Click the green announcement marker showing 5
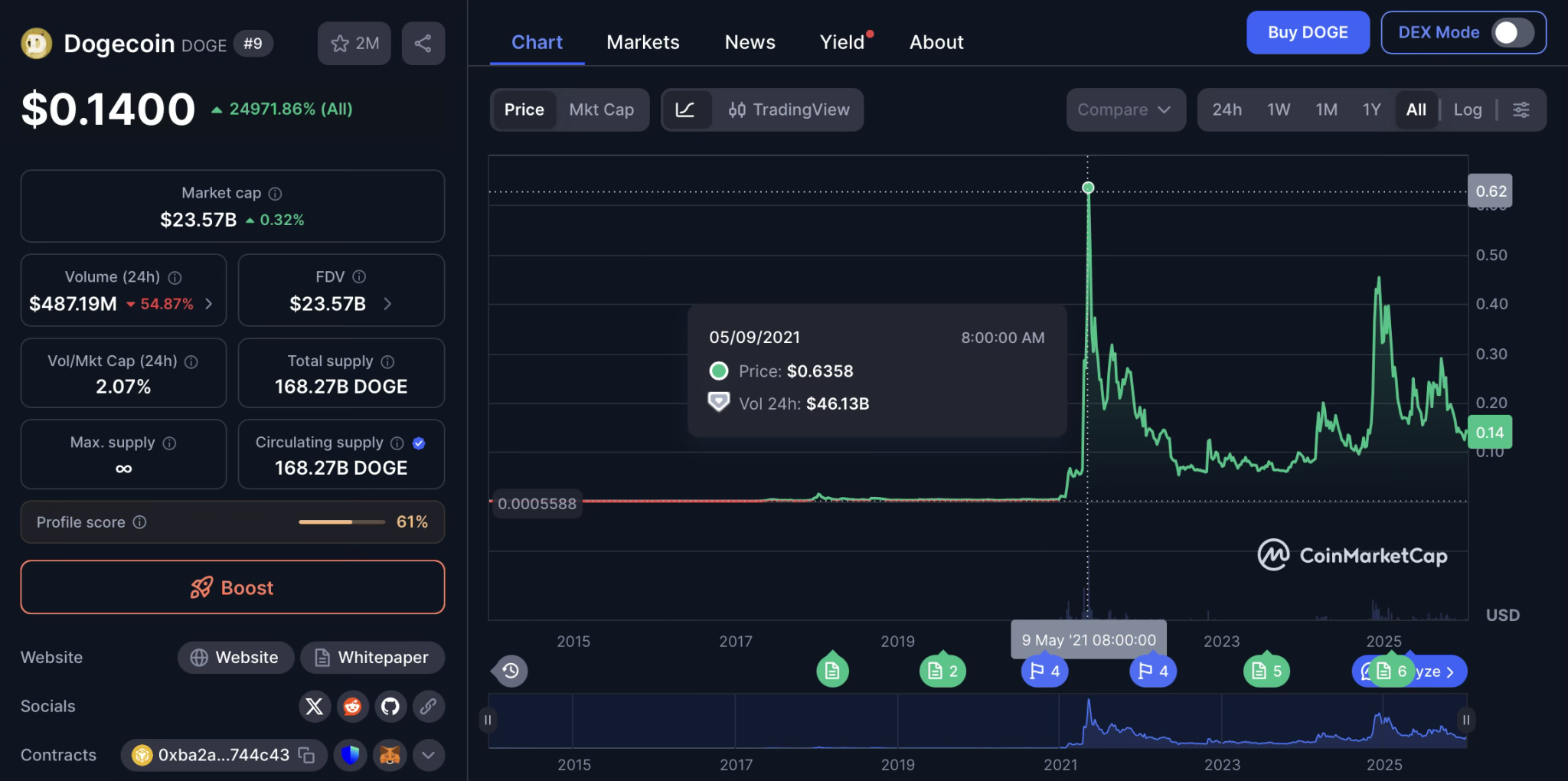Image resolution: width=1568 pixels, height=781 pixels. (x=1264, y=670)
